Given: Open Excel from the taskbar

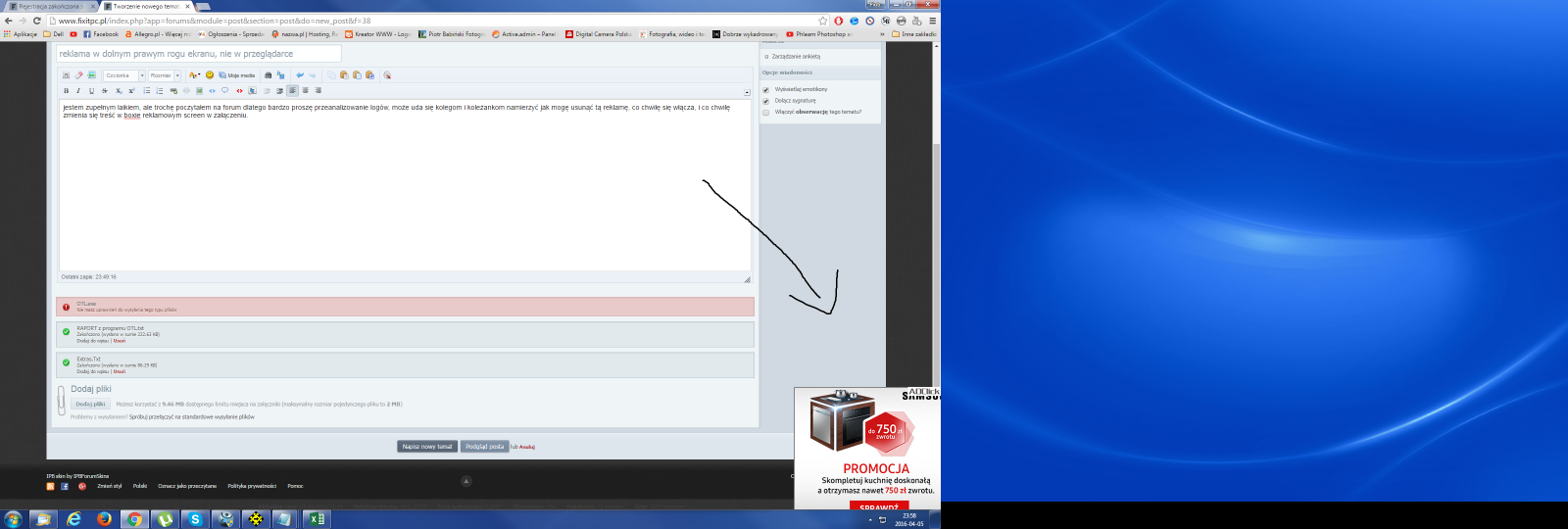Looking at the screenshot, I should pos(316,519).
